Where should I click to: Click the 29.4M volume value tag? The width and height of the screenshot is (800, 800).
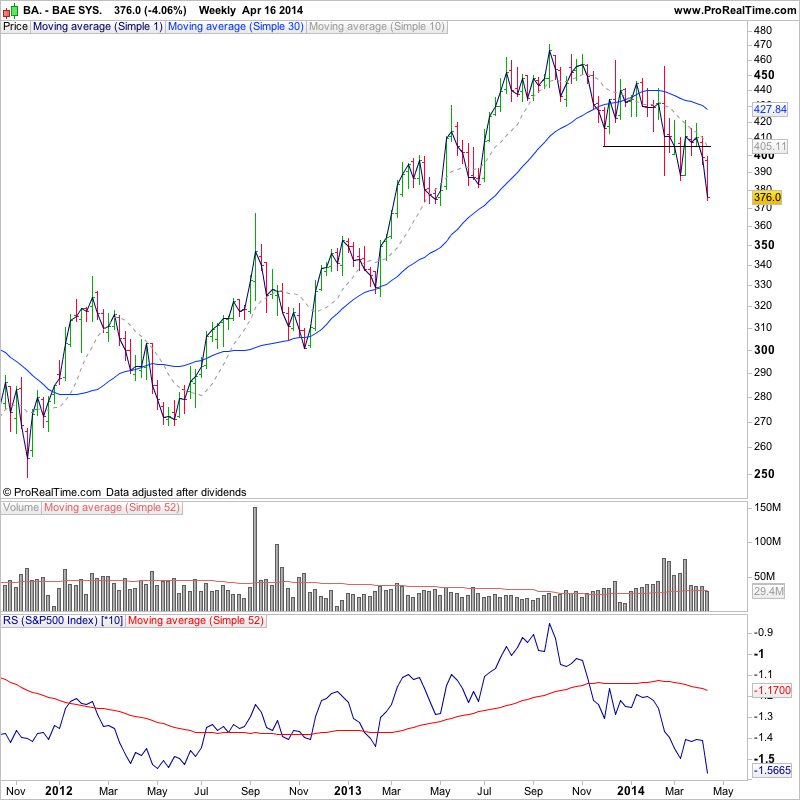click(x=768, y=591)
